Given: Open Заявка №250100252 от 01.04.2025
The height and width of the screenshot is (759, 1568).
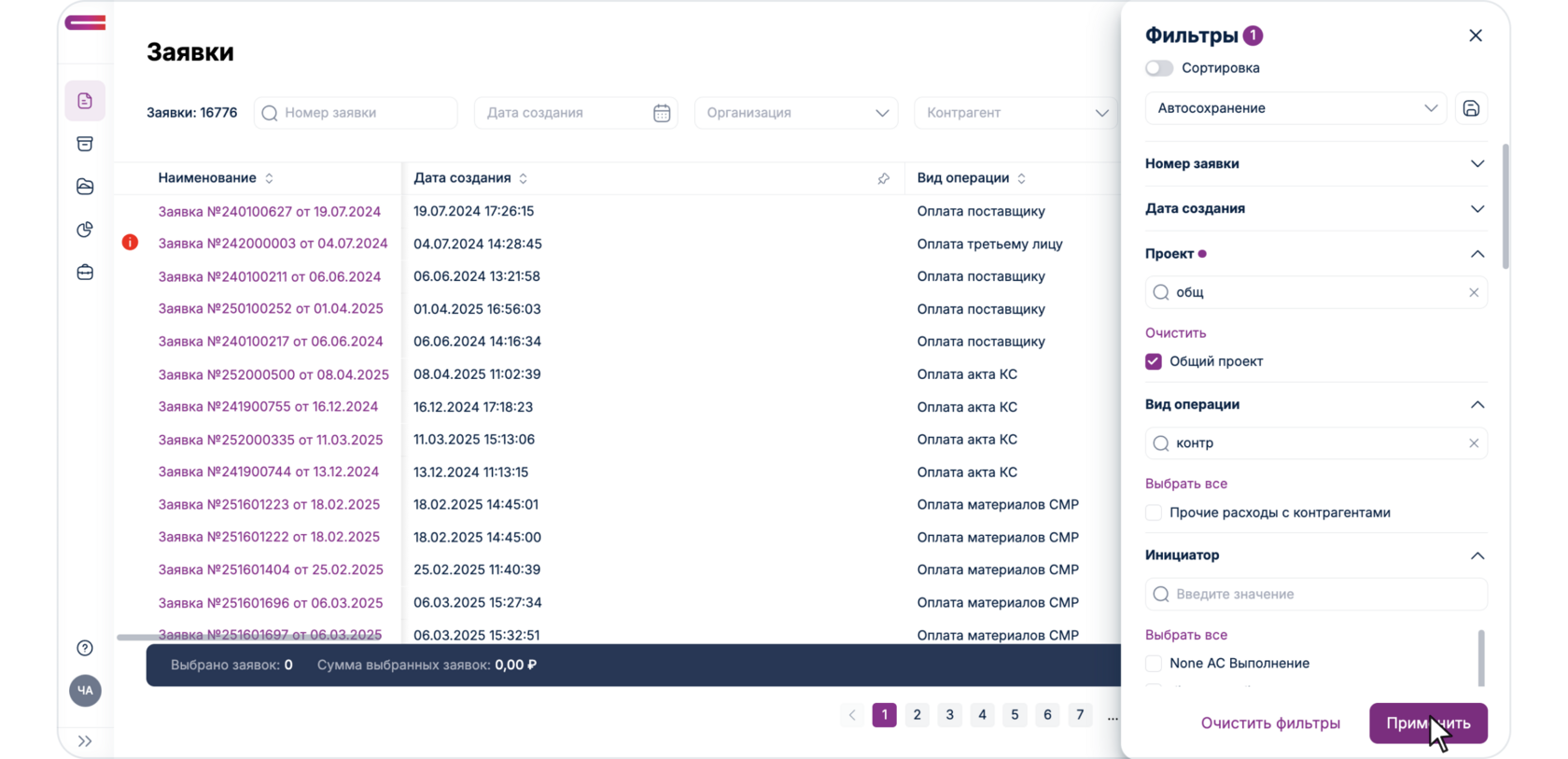Looking at the screenshot, I should 271,309.
